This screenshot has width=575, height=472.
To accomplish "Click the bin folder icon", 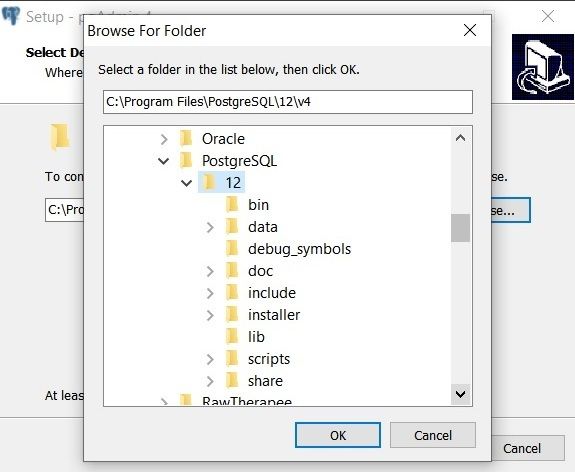I will pos(232,205).
